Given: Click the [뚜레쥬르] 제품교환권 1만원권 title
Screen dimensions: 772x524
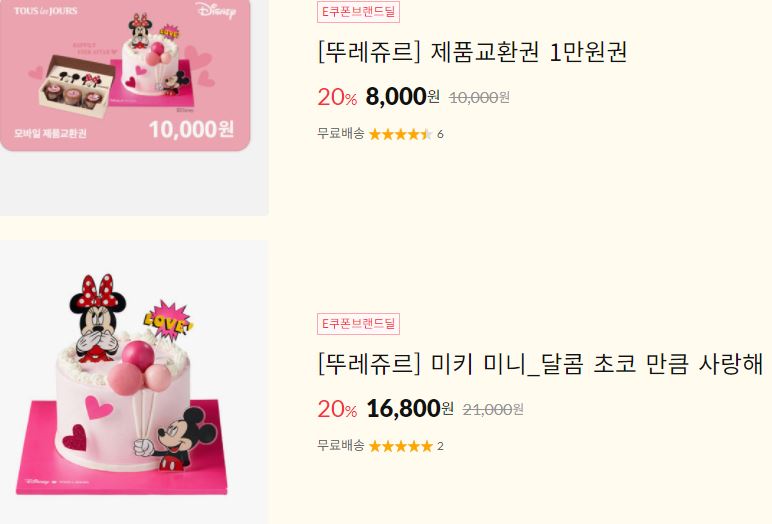Looking at the screenshot, I should [x=473, y=52].
